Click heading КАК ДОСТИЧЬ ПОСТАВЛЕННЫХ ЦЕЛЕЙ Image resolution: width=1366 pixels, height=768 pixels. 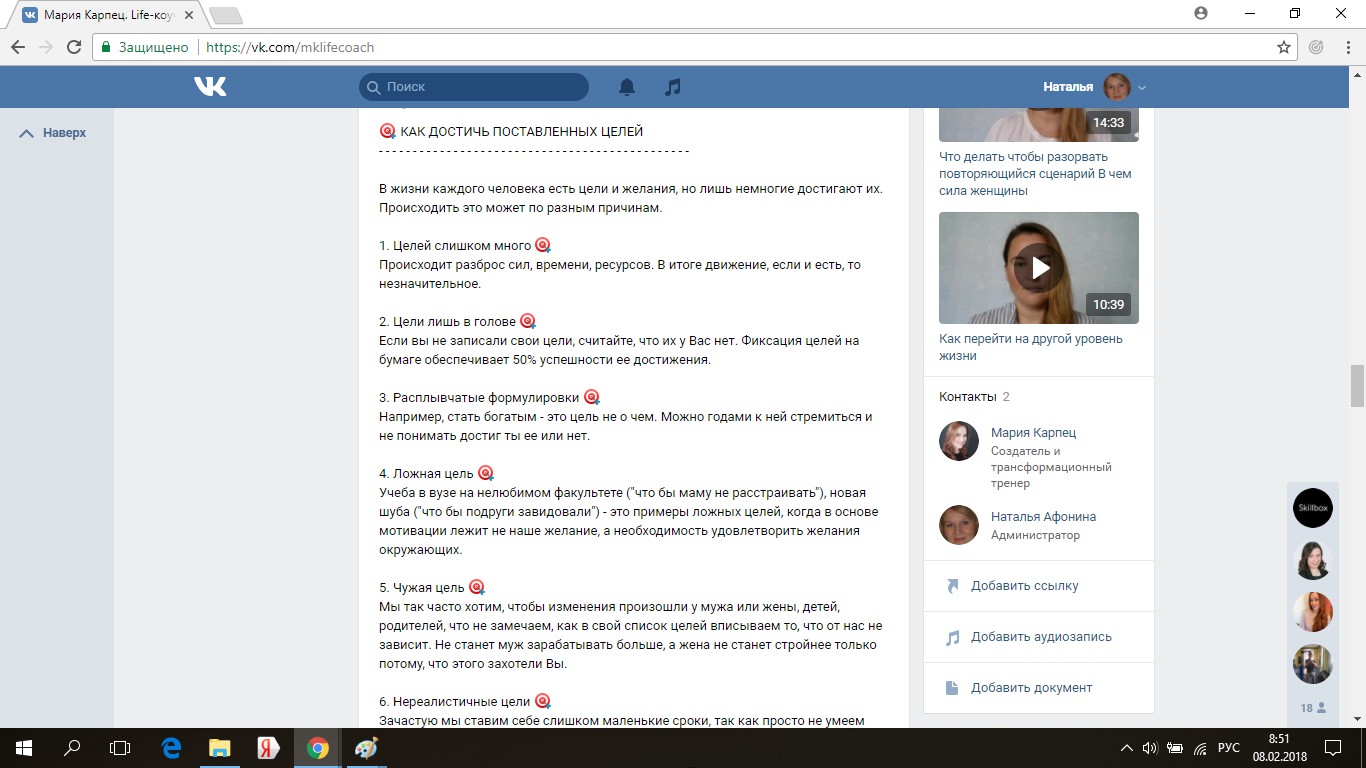click(521, 132)
